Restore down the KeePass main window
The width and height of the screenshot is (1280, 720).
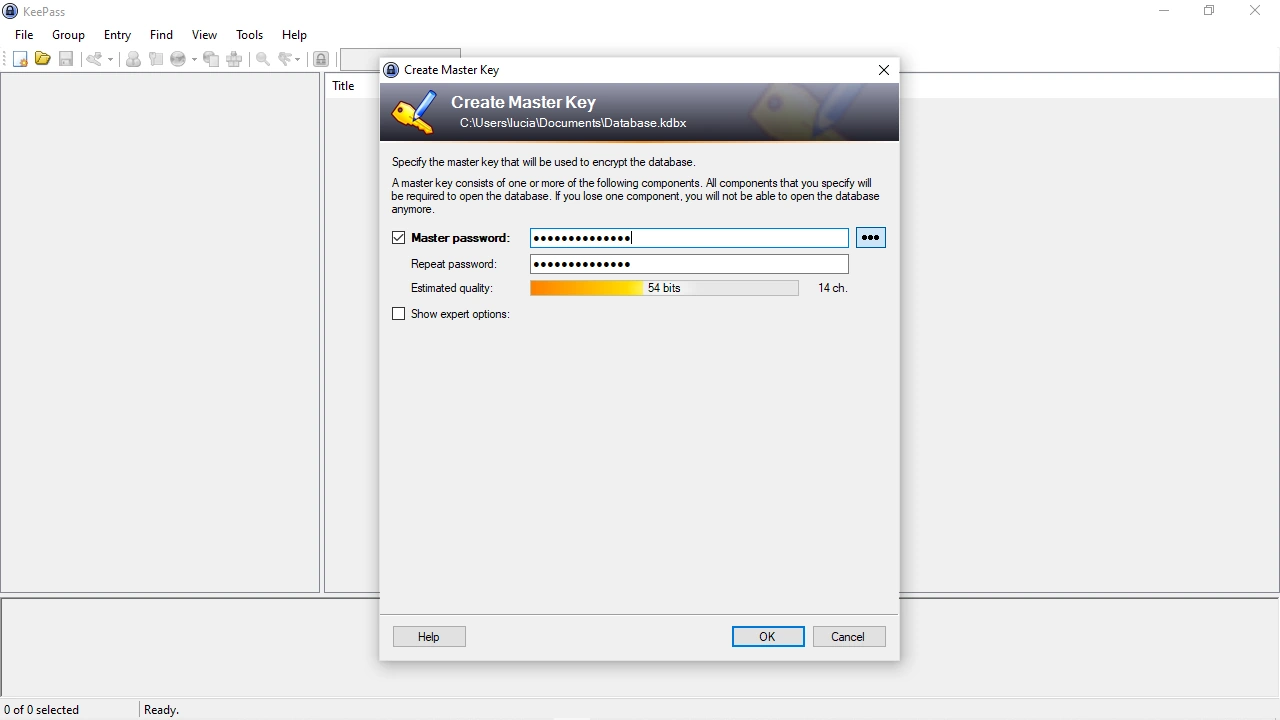pos(1209,11)
